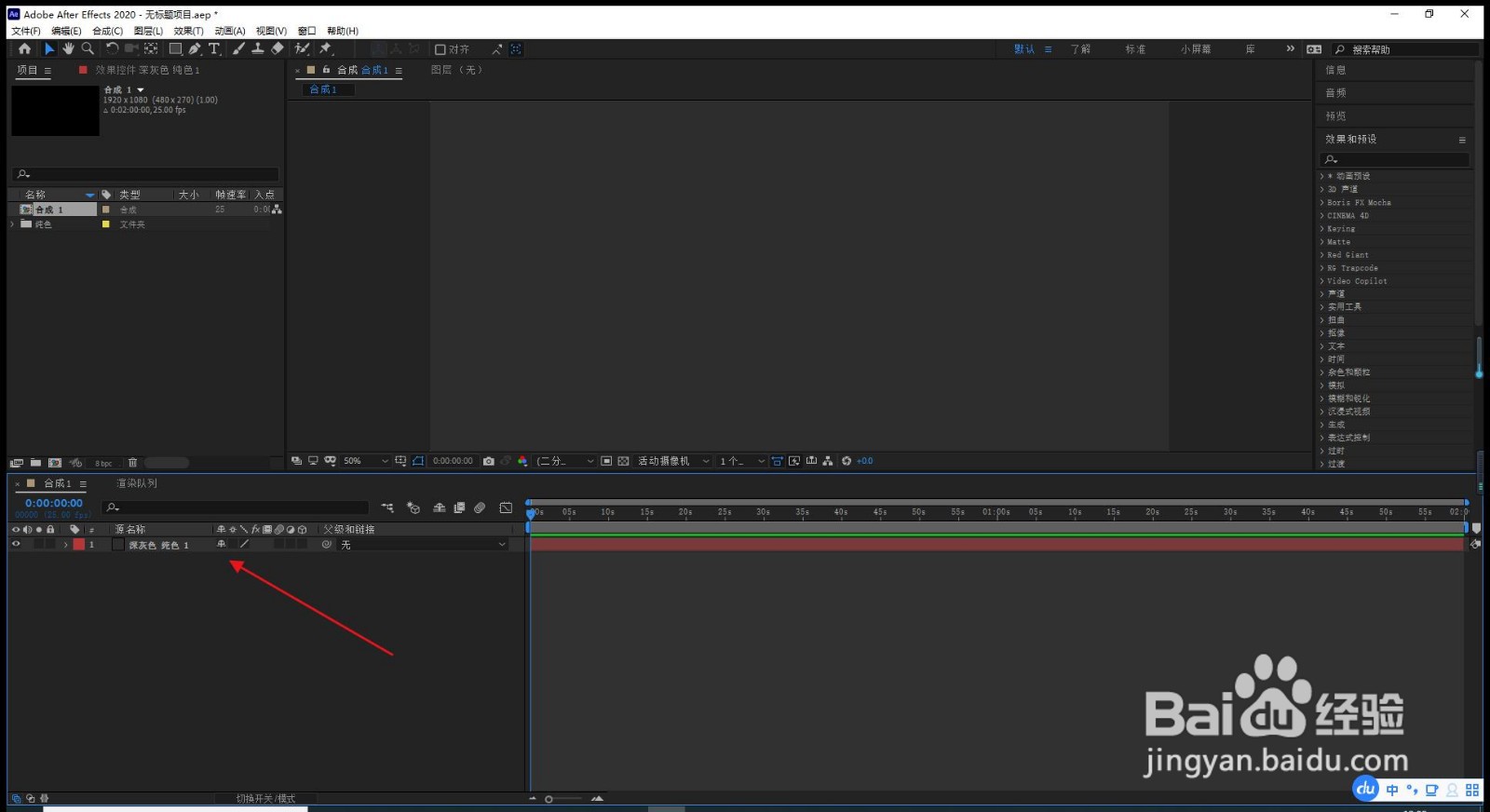Create new folder in project panel
The height and width of the screenshot is (812, 1490).
tap(35, 463)
